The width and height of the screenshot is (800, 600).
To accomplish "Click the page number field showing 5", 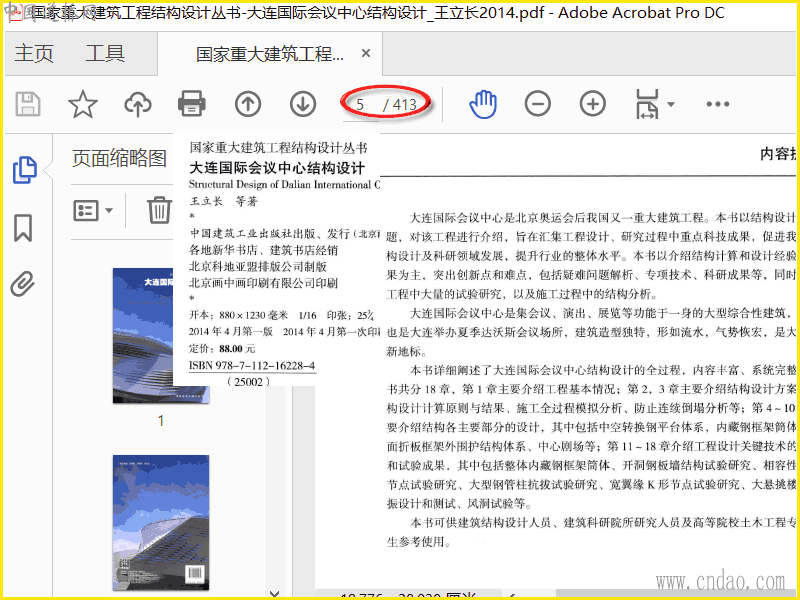I will pos(360,105).
